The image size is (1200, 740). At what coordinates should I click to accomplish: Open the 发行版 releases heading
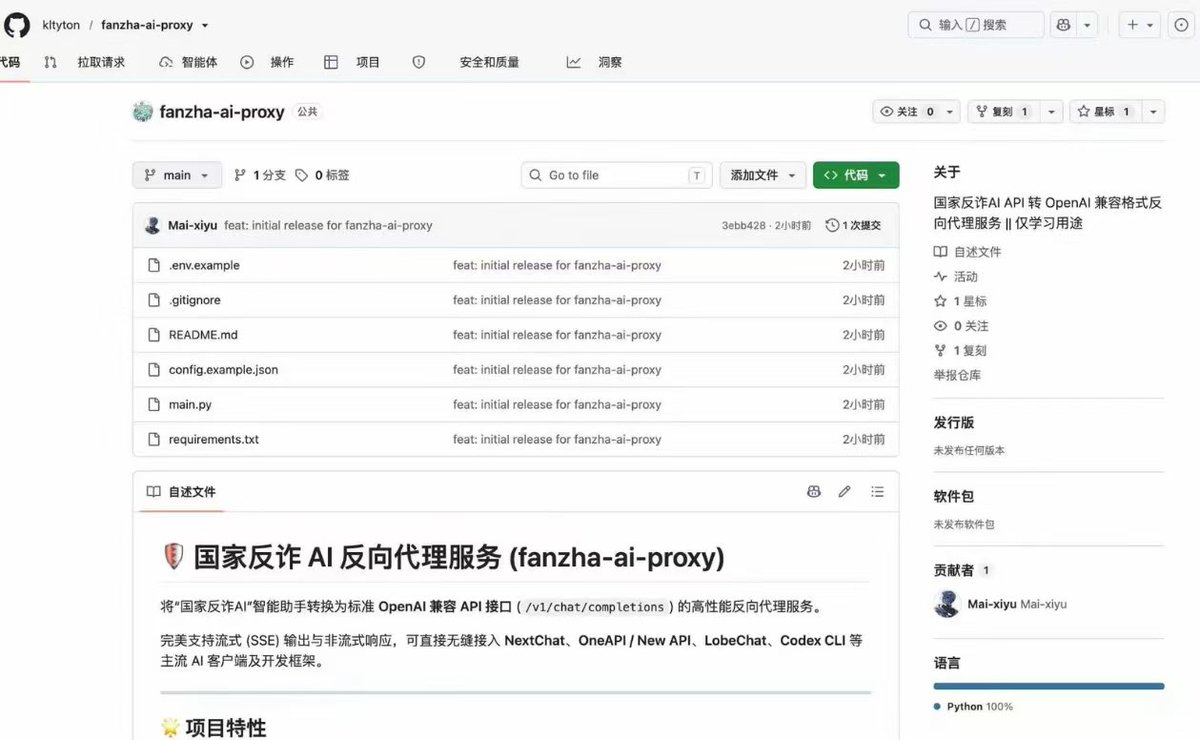click(x=954, y=423)
